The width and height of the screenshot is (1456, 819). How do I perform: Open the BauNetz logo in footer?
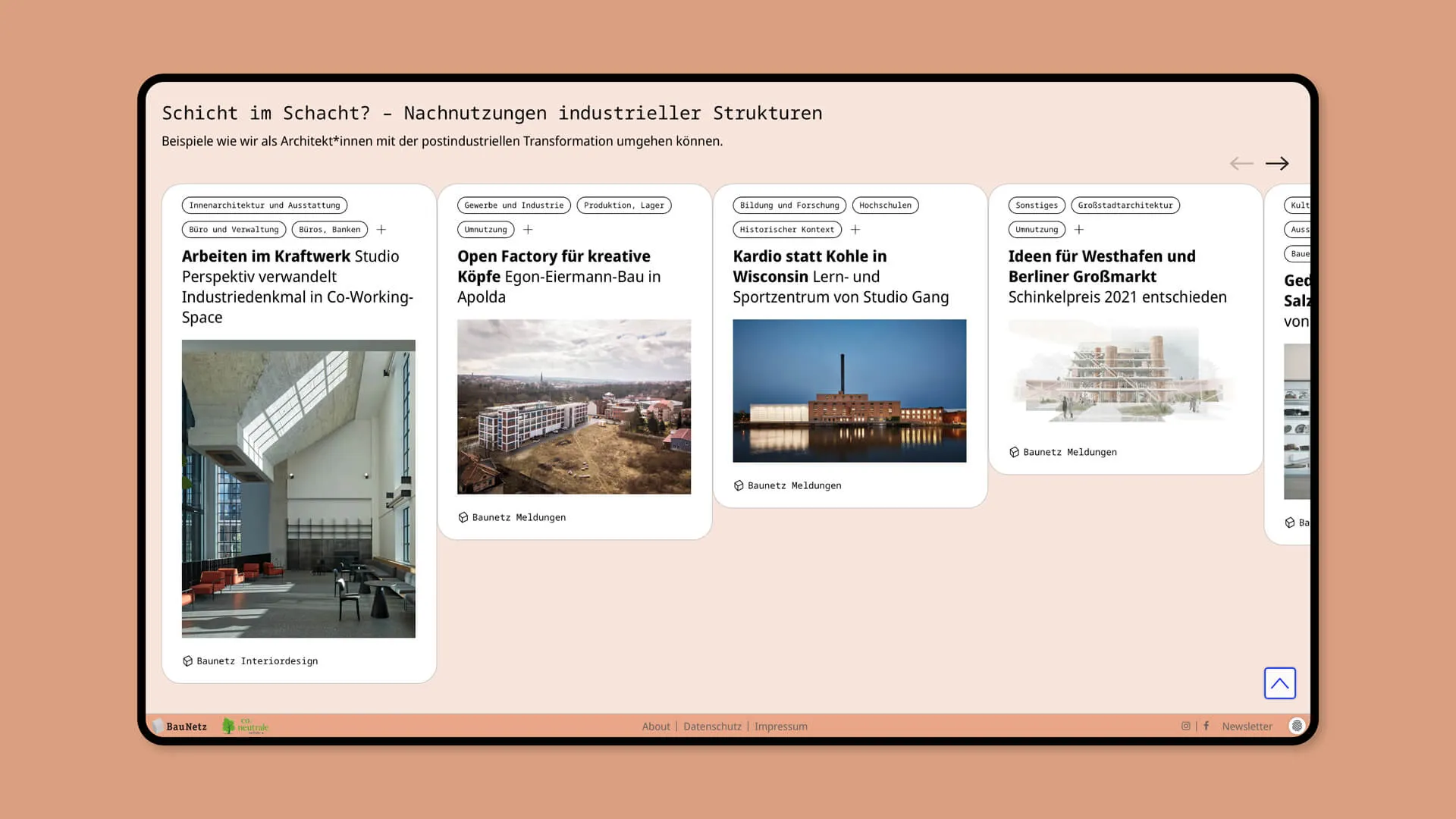pyautogui.click(x=180, y=726)
